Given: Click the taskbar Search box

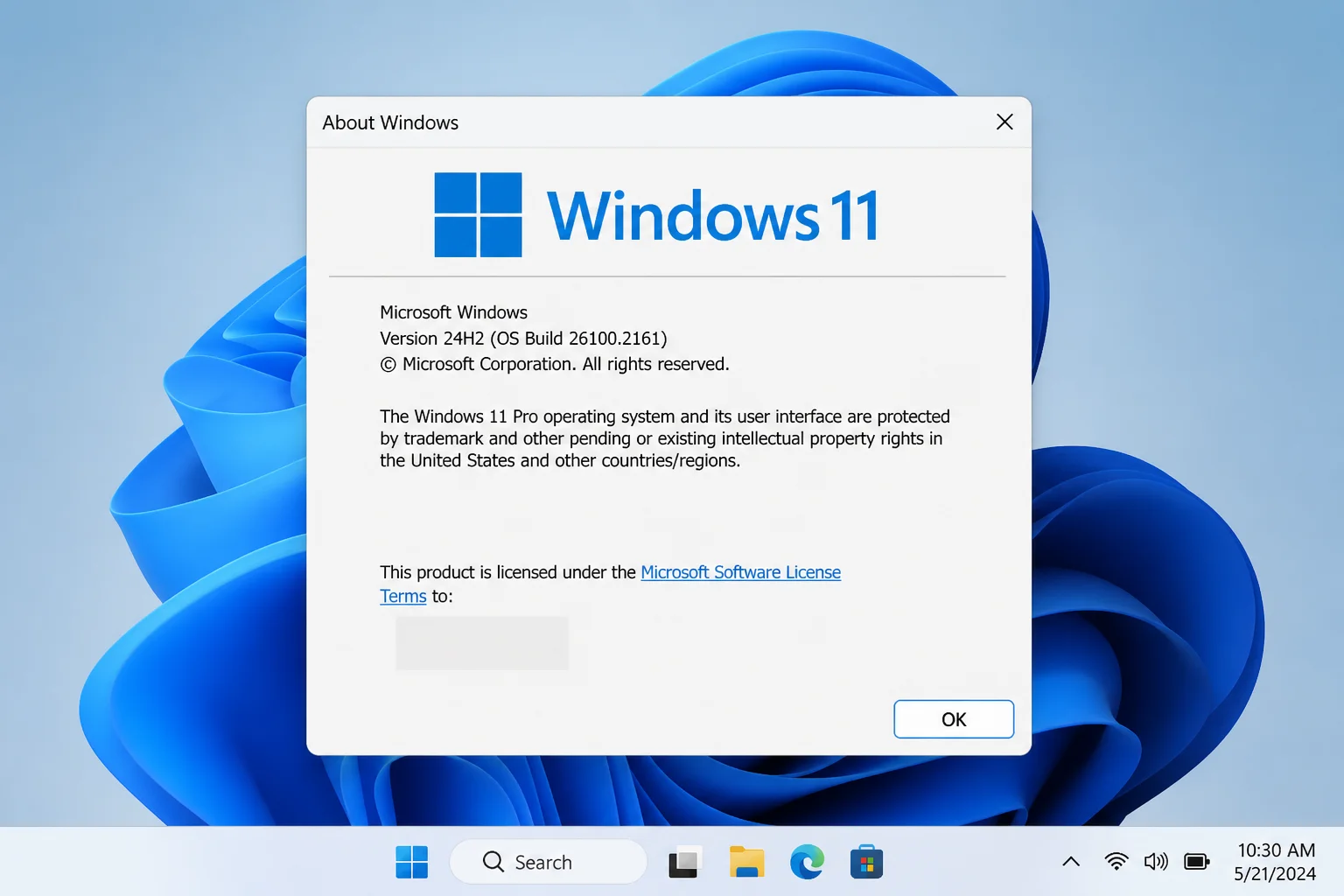Looking at the screenshot, I should point(548,862).
